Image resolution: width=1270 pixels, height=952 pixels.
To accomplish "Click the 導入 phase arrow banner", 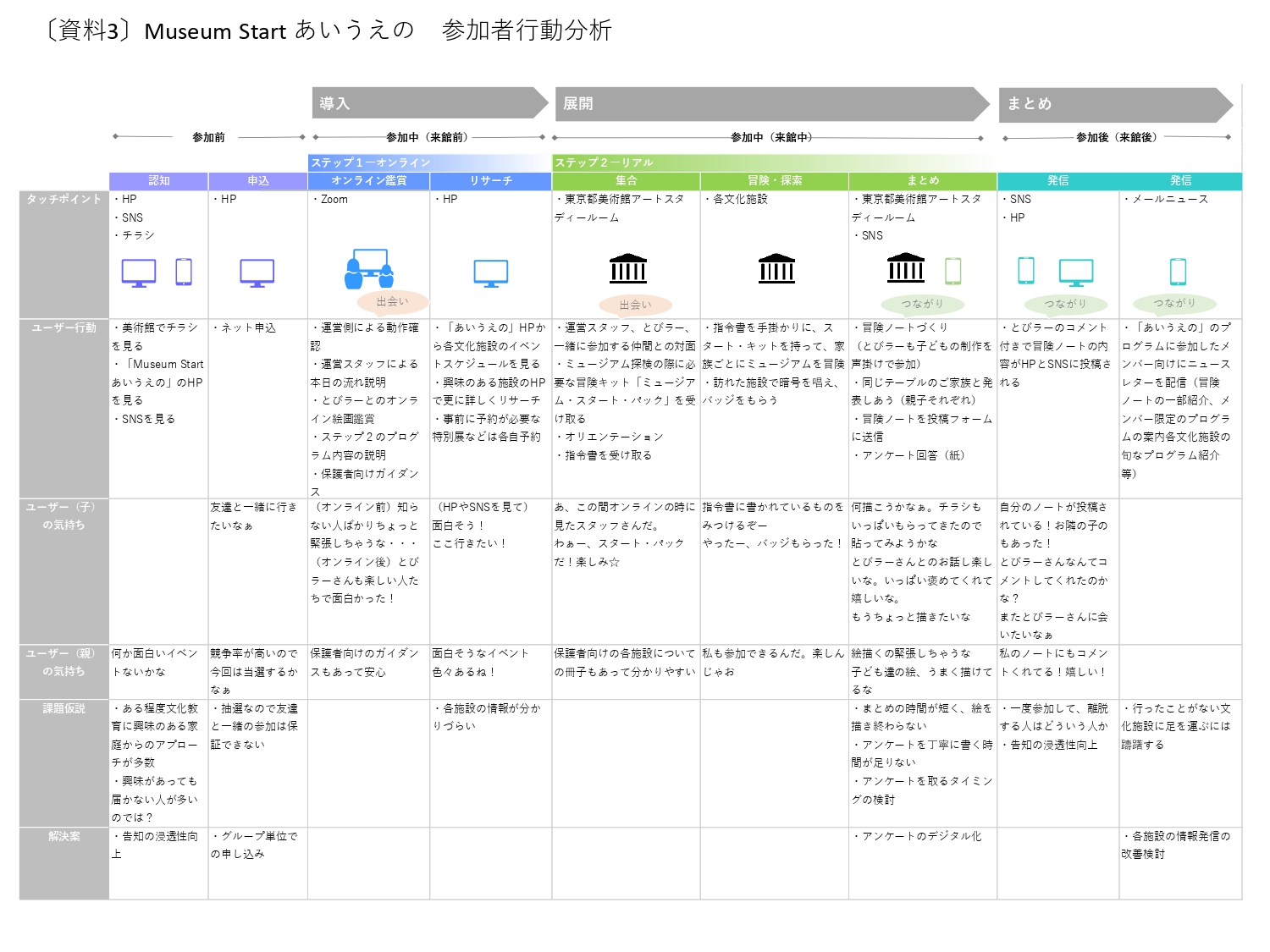I will [x=429, y=103].
